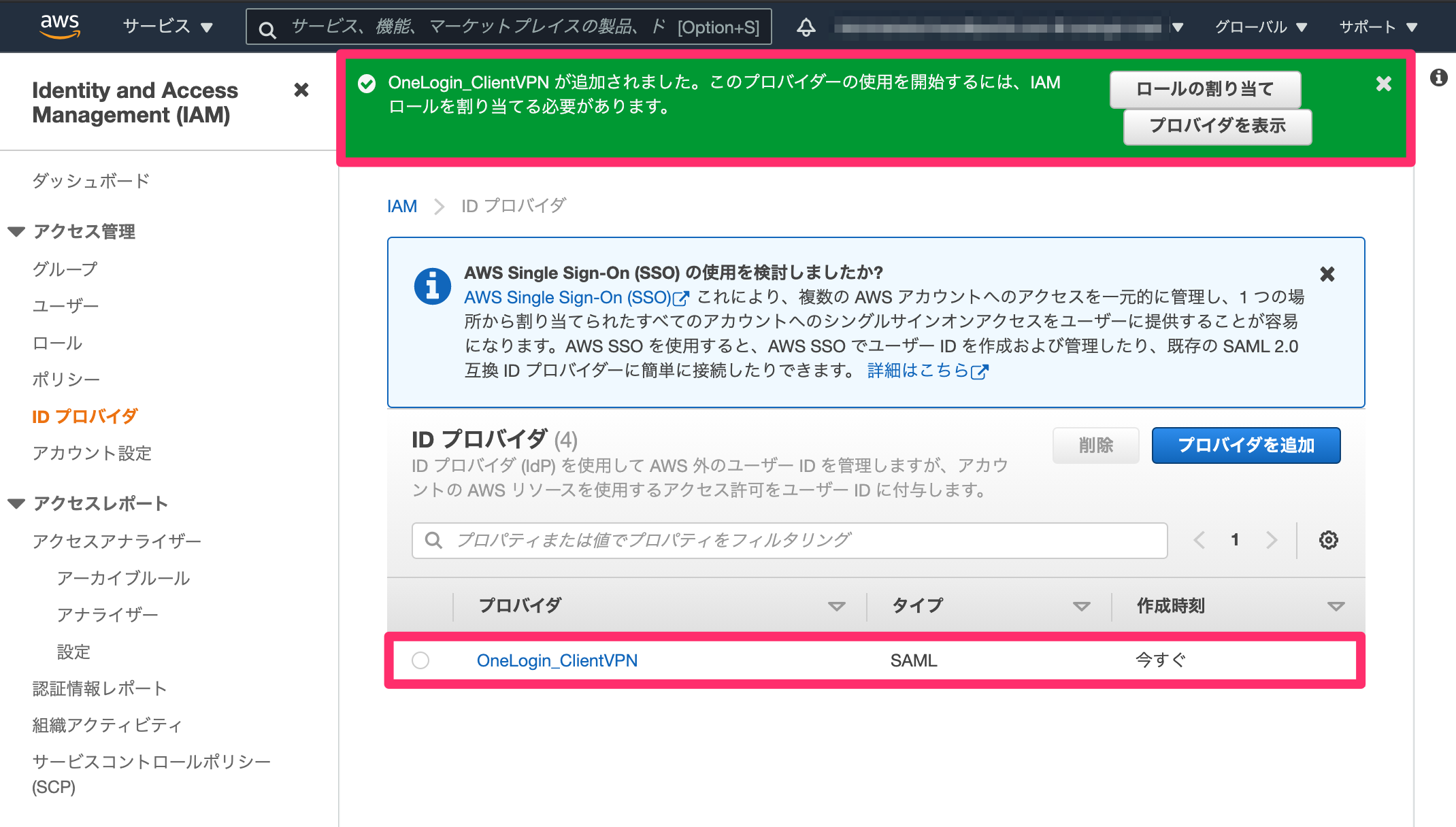This screenshot has height=827, width=1456.
Task: Sort by 作成時刻 column arrow
Action: click(x=1336, y=606)
